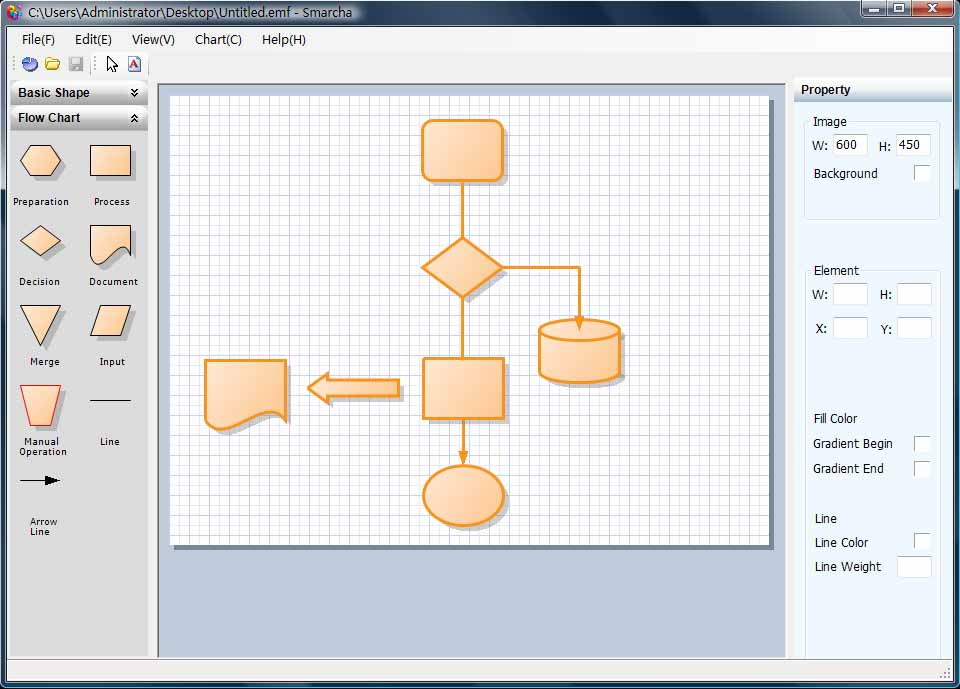The width and height of the screenshot is (960, 689).
Task: Select the cylinder shape on canvas
Action: [580, 351]
